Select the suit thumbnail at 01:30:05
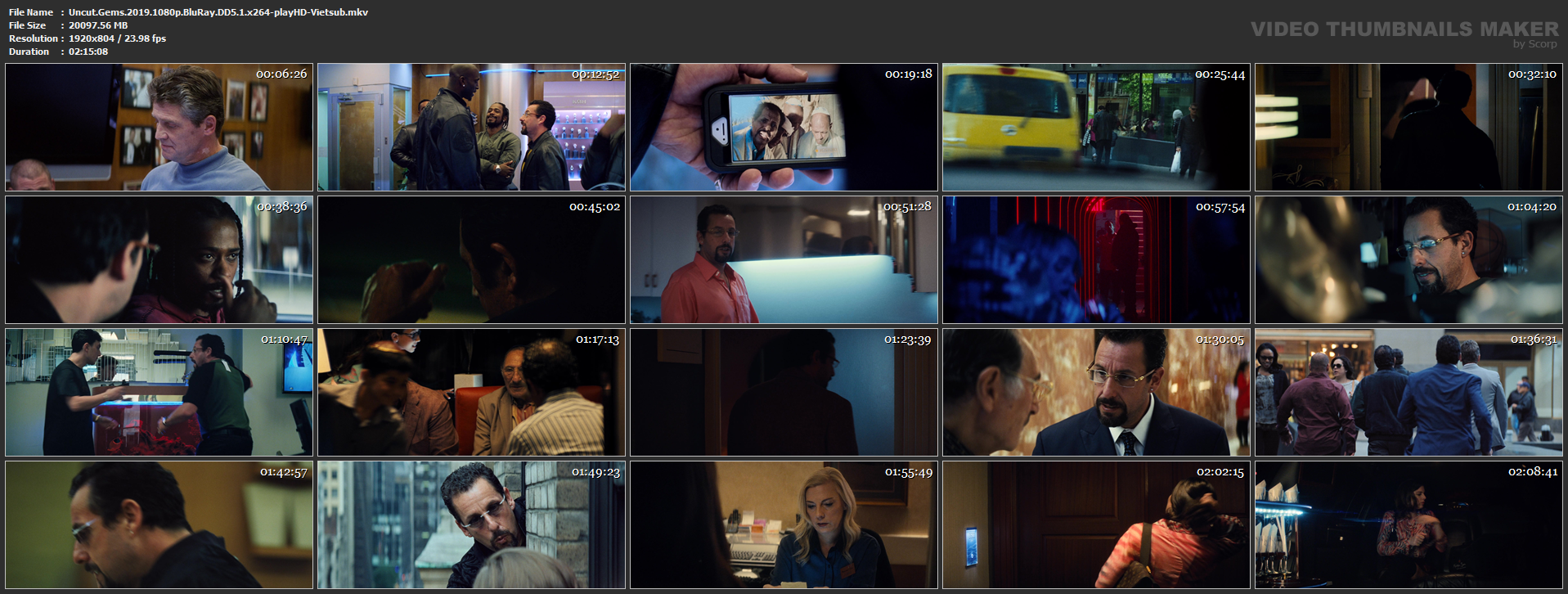Viewport: 1568px width, 594px height. click(1097, 393)
